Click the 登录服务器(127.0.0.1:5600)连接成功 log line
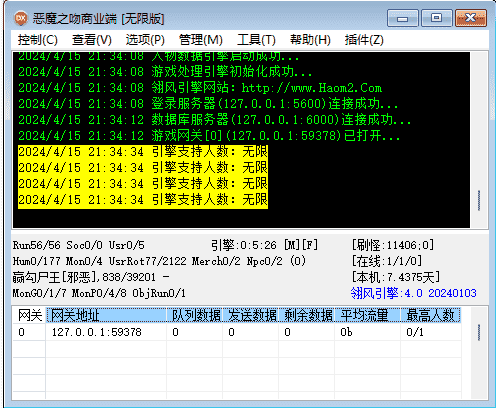The height and width of the screenshot is (408, 496). 208,104
